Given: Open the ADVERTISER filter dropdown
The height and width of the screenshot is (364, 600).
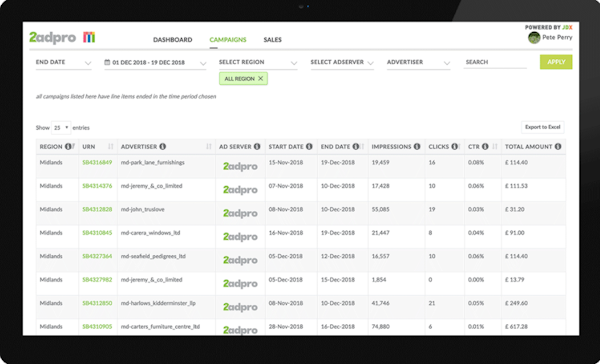Looking at the screenshot, I should (x=419, y=62).
